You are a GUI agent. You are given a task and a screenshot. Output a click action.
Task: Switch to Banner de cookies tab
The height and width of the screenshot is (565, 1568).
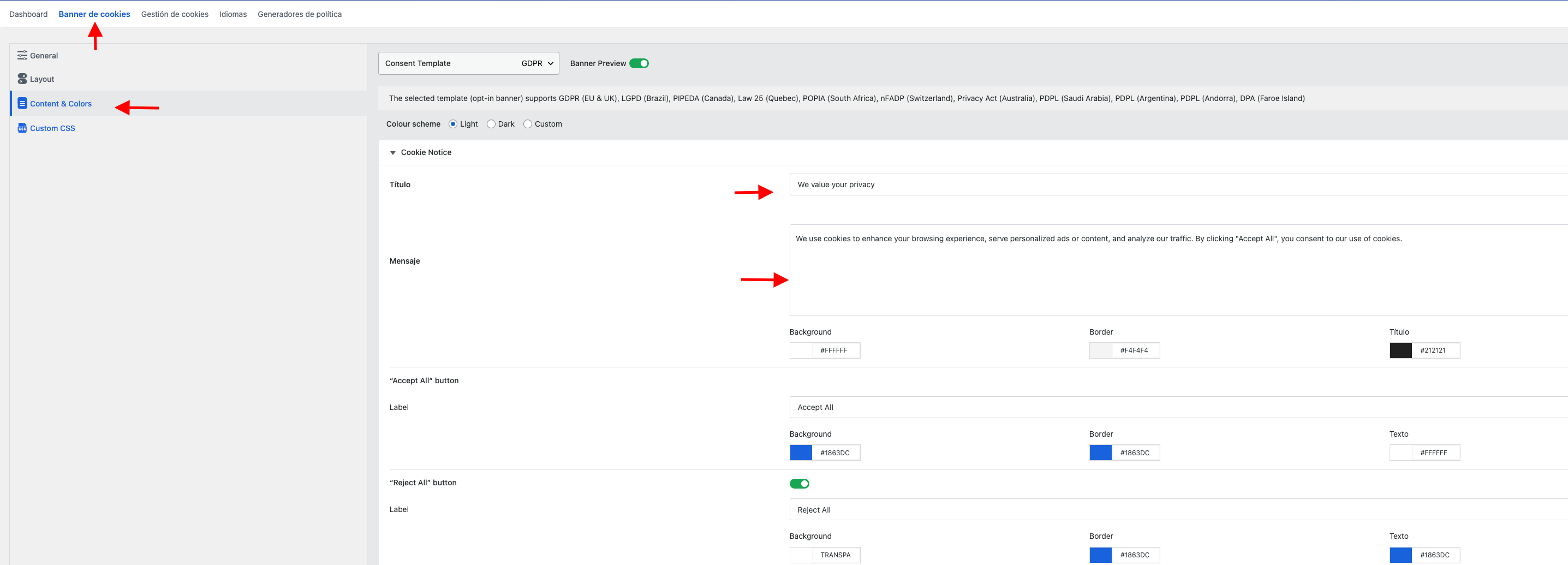pyautogui.click(x=94, y=14)
